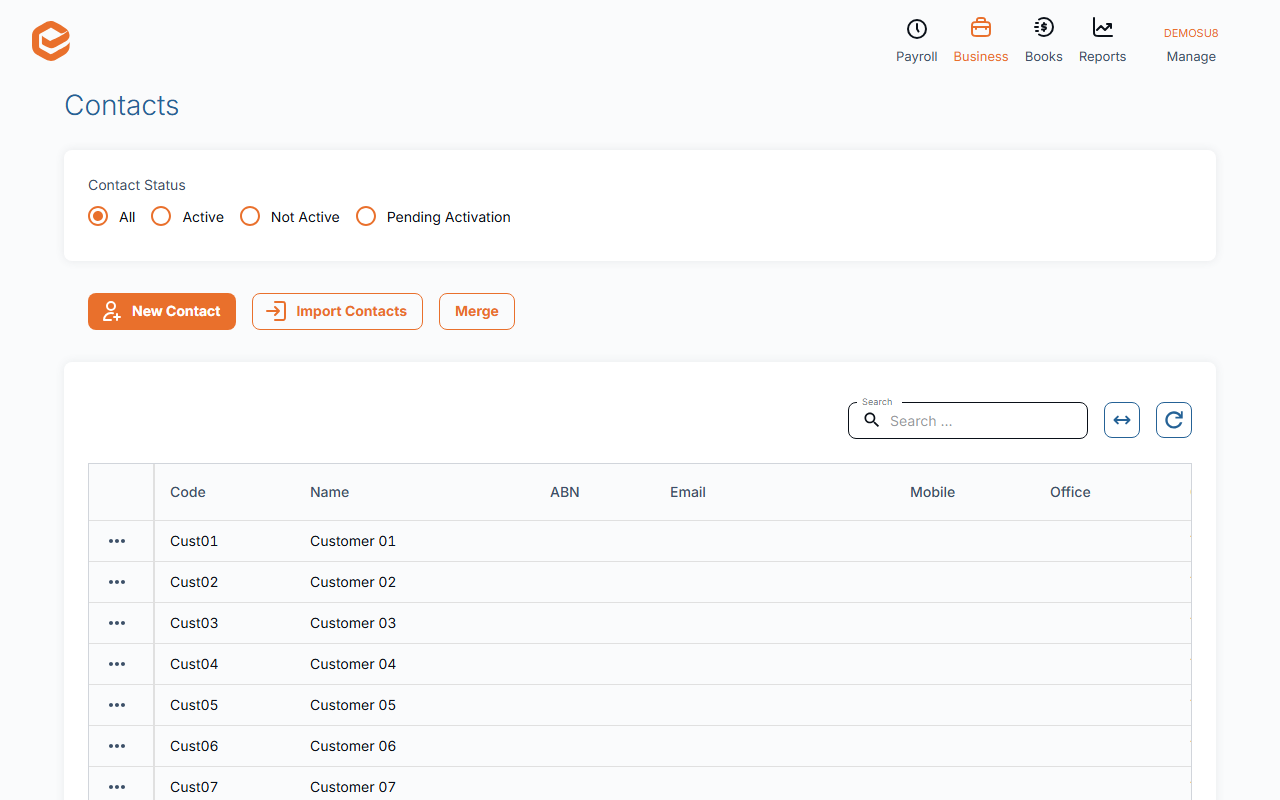Screen dimensions: 1280x800
Task: Sort by the Name column header
Action: (330, 492)
